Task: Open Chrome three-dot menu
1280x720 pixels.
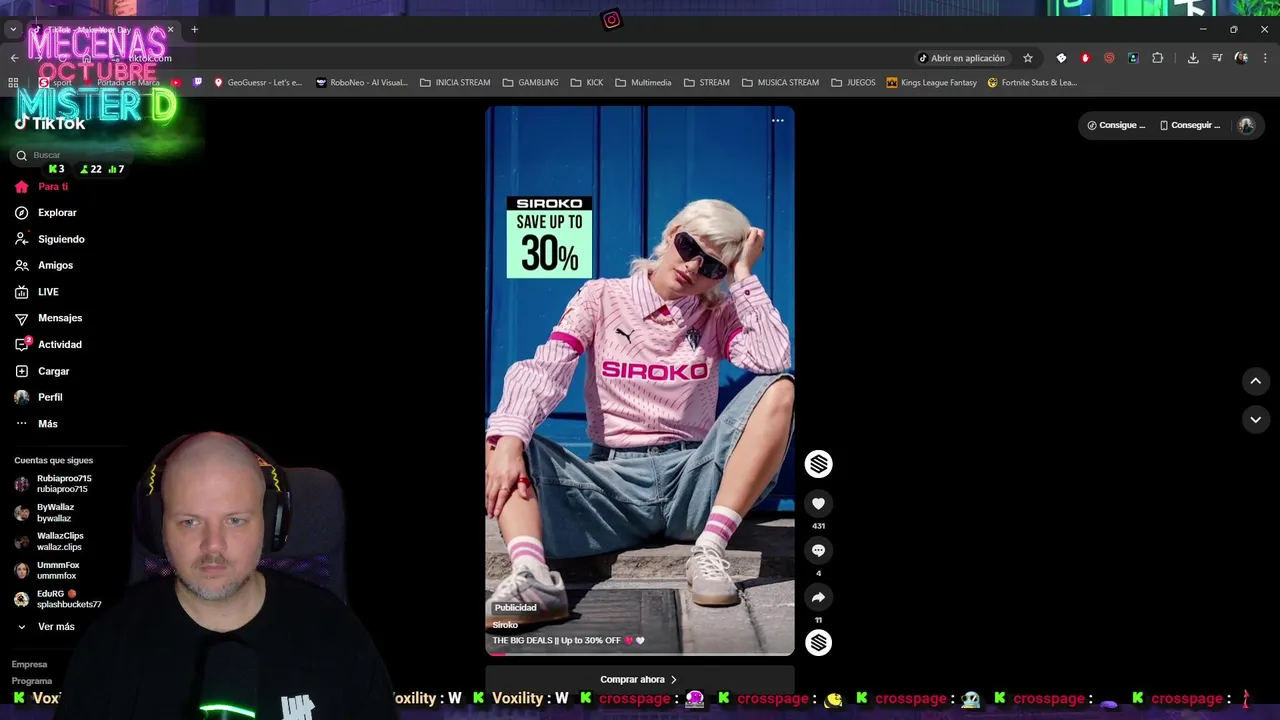Action: click(1265, 58)
